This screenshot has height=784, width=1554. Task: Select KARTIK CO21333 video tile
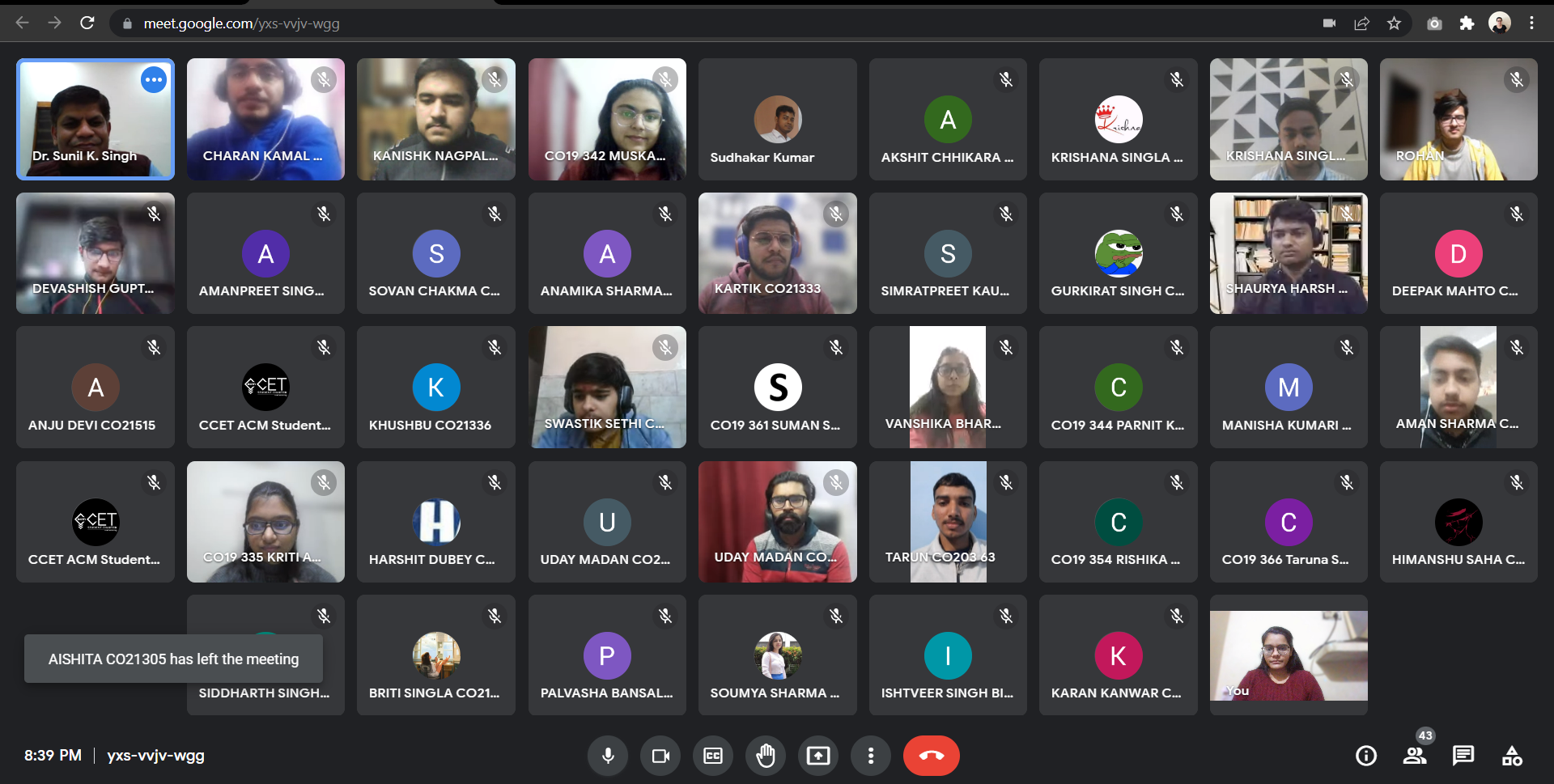[x=777, y=253]
